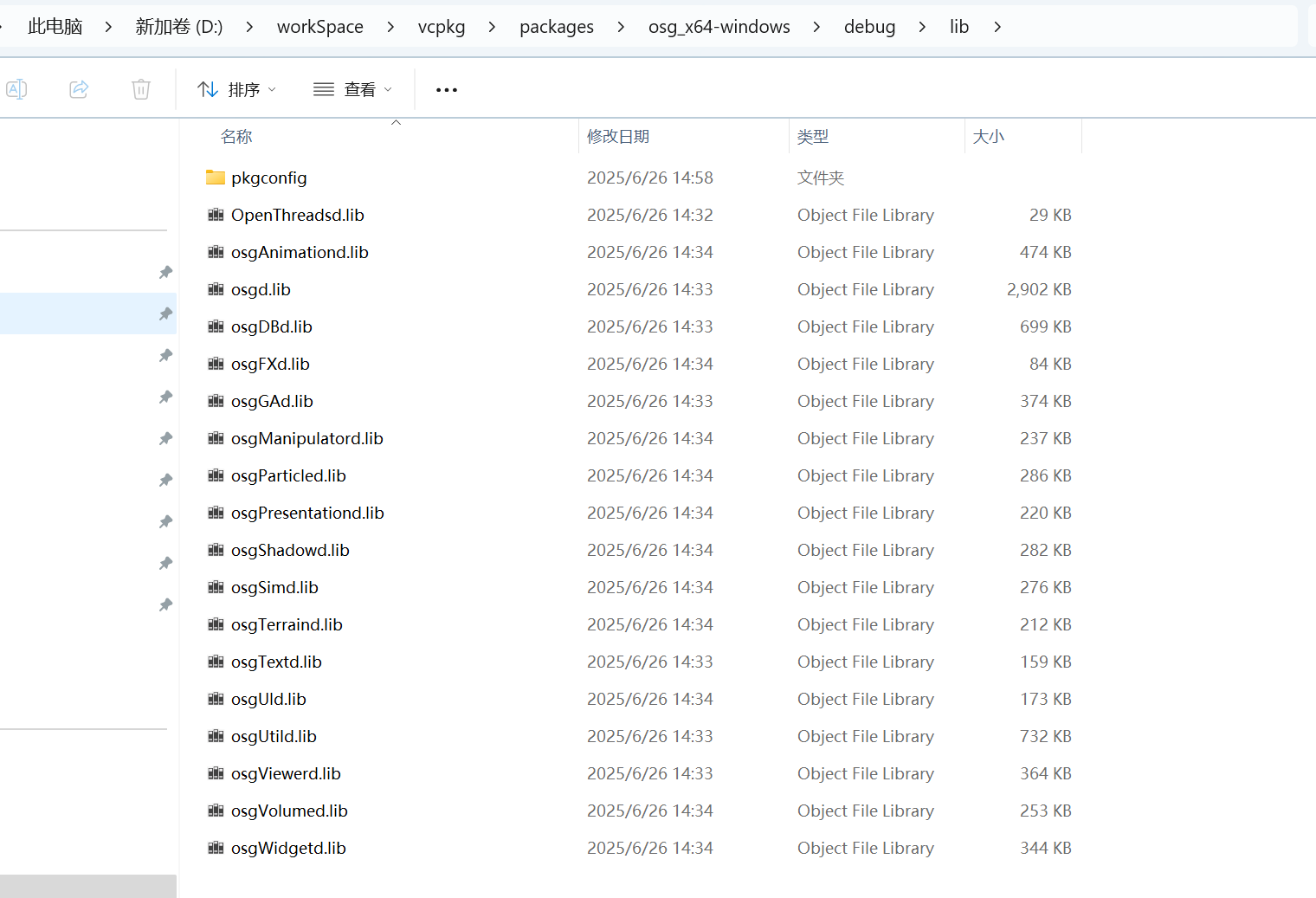Select the osgWidgetd.lib file icon
The image size is (1316, 898).
(216, 848)
